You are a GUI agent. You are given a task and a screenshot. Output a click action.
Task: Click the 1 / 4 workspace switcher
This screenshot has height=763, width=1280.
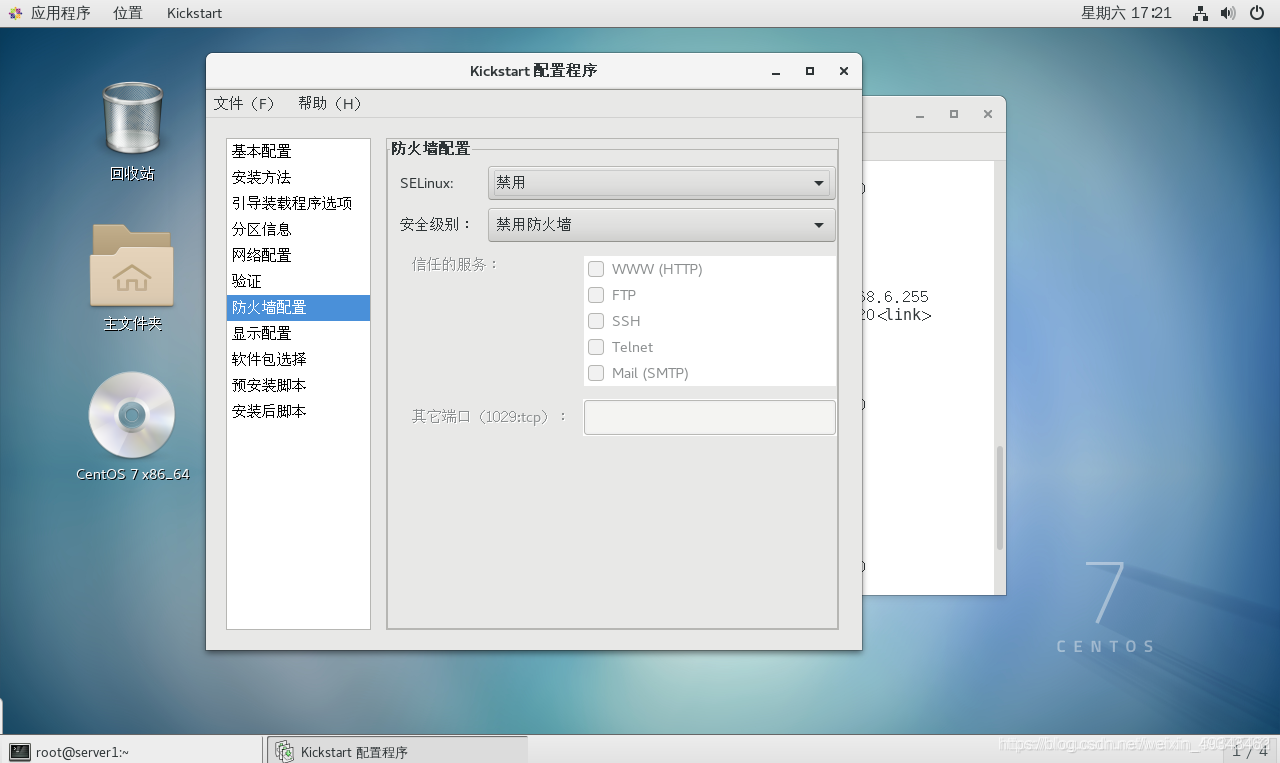click(1250, 752)
